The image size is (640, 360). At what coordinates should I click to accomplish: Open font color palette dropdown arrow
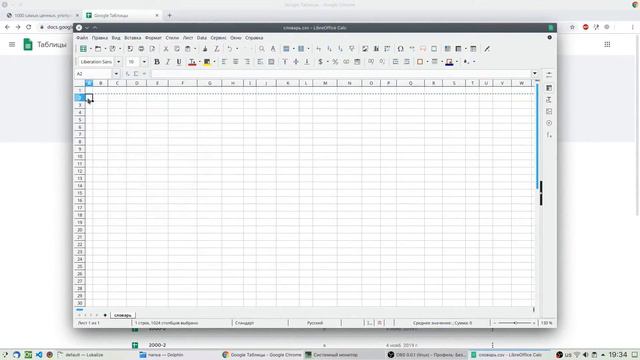pyautogui.click(x=199, y=62)
